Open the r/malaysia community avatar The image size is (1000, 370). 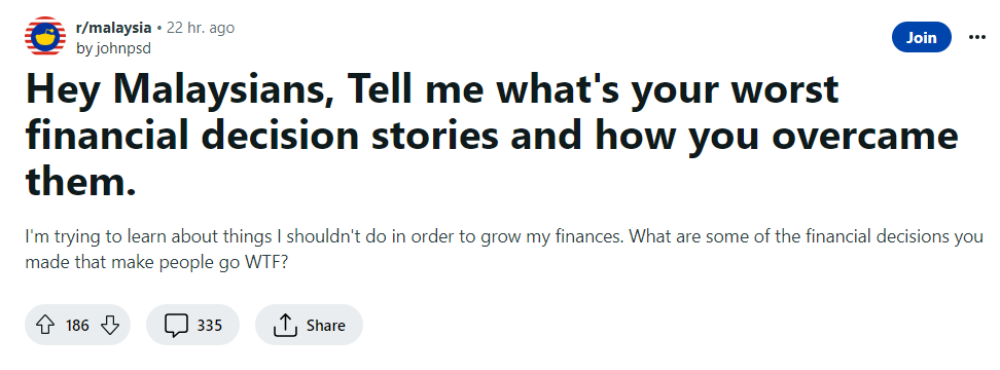(45, 37)
